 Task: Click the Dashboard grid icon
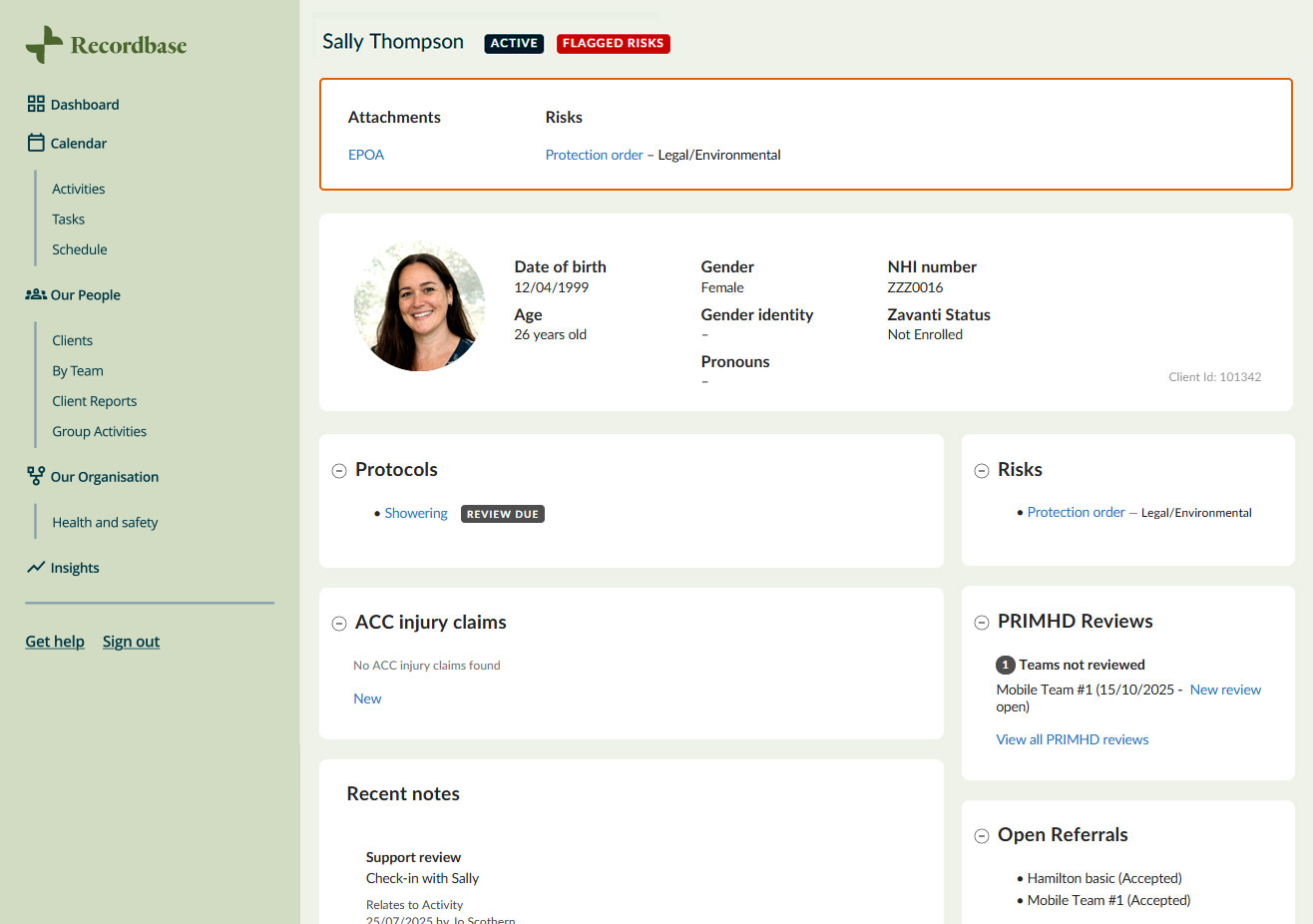(36, 104)
